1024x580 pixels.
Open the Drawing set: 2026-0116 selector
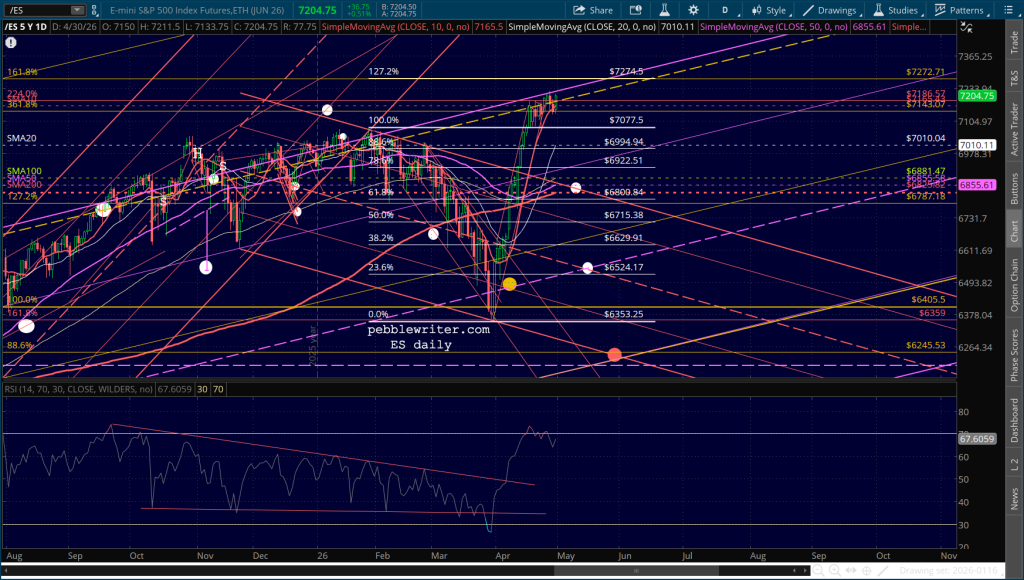point(952,571)
